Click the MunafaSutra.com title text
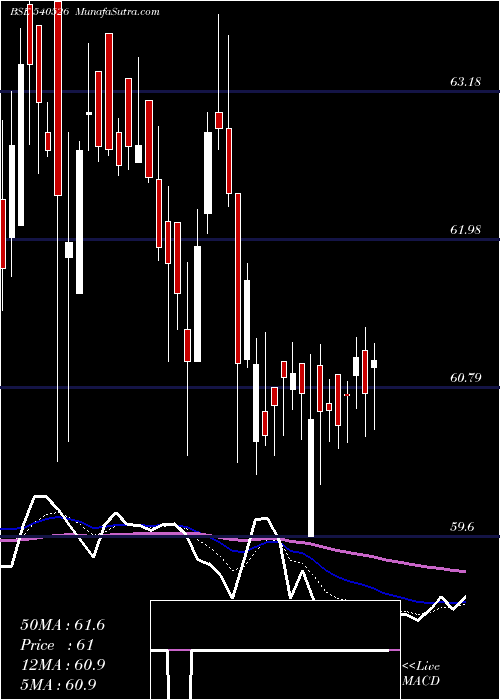 118,12
